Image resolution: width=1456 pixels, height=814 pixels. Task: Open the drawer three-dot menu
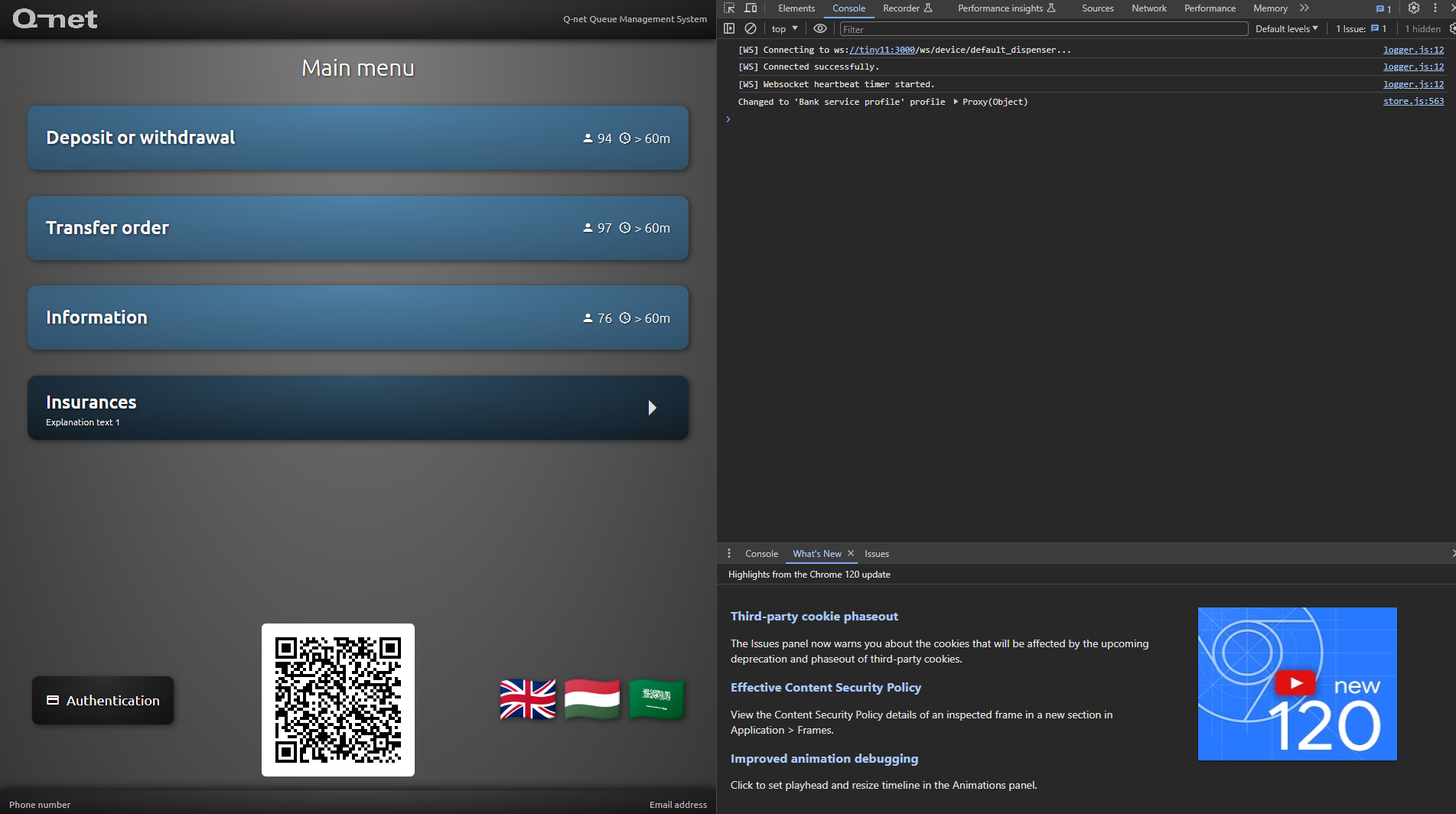[x=729, y=553]
